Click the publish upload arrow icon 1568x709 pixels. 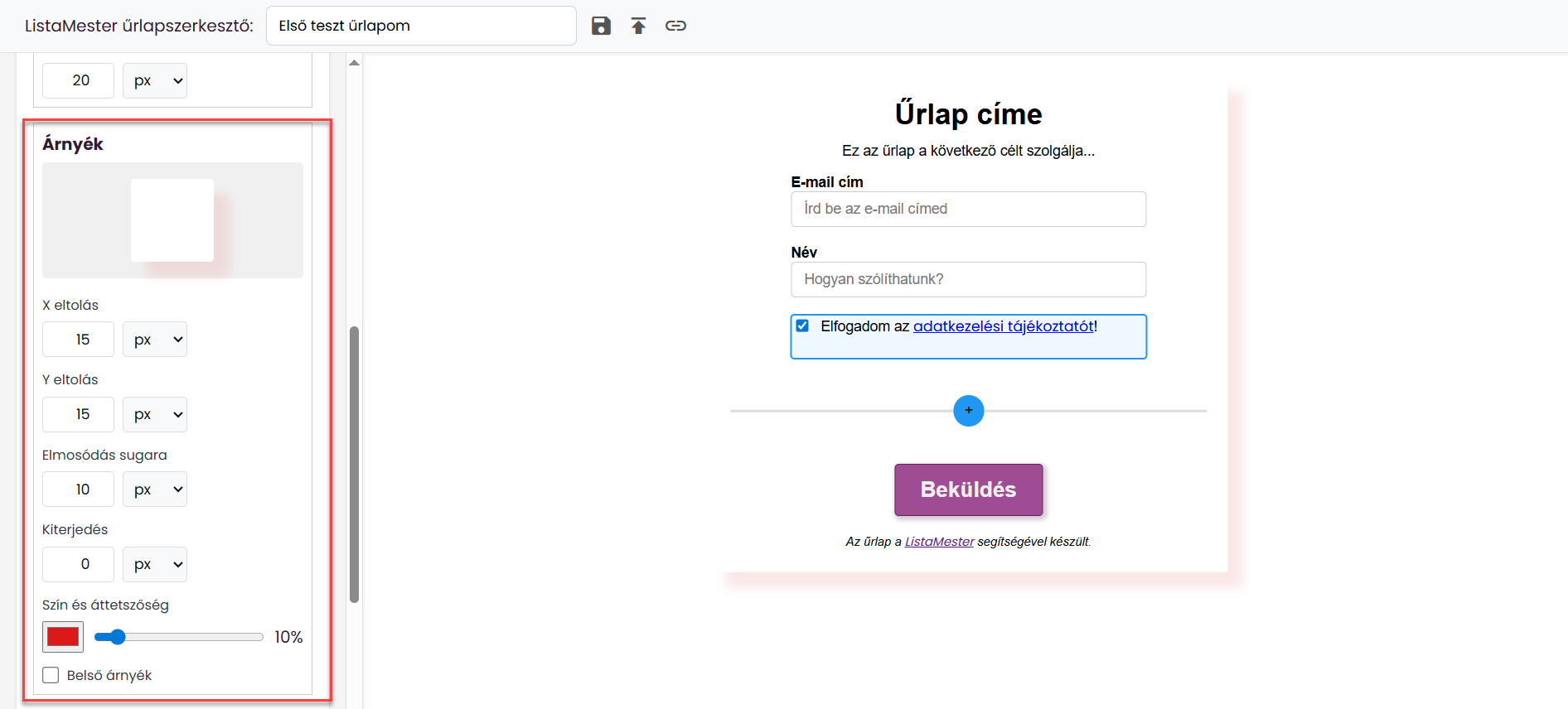[638, 26]
